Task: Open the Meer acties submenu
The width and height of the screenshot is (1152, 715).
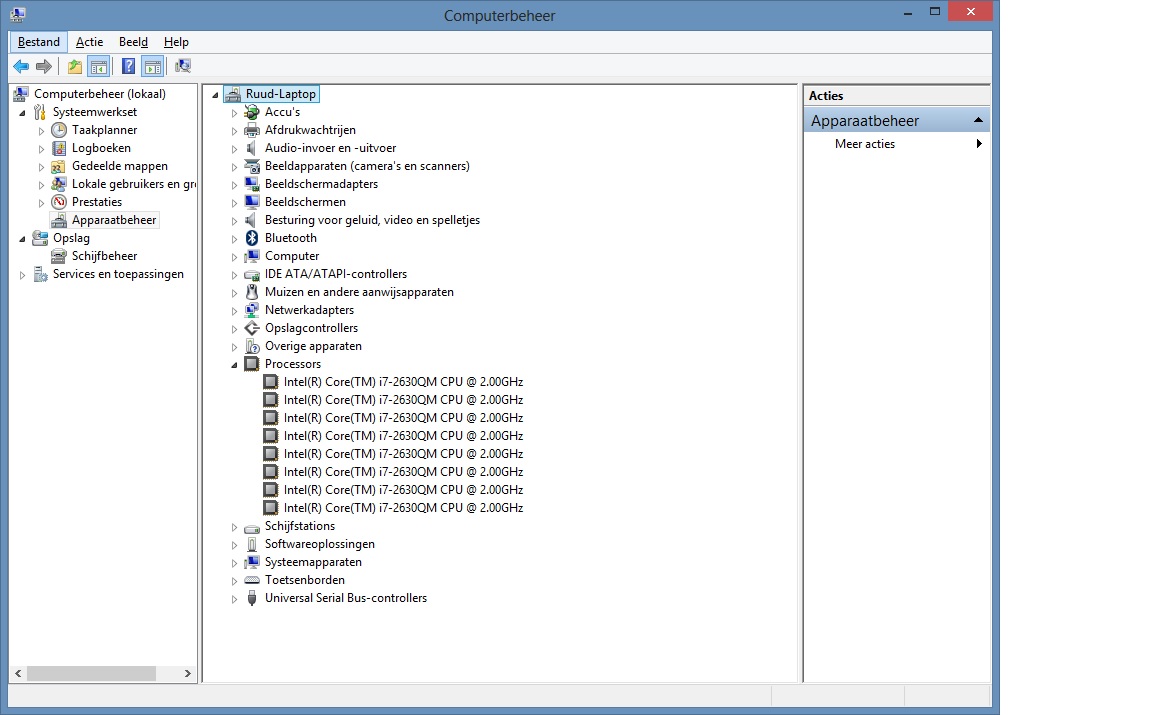Action: (x=897, y=144)
